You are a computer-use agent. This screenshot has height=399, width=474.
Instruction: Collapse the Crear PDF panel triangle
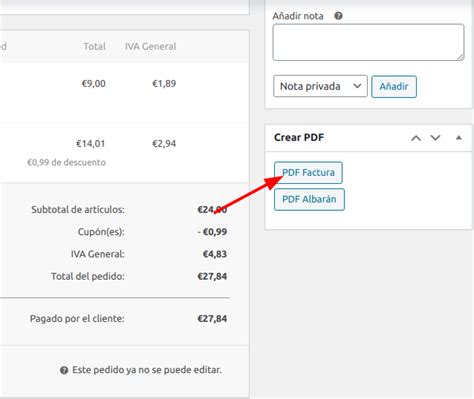click(x=459, y=137)
